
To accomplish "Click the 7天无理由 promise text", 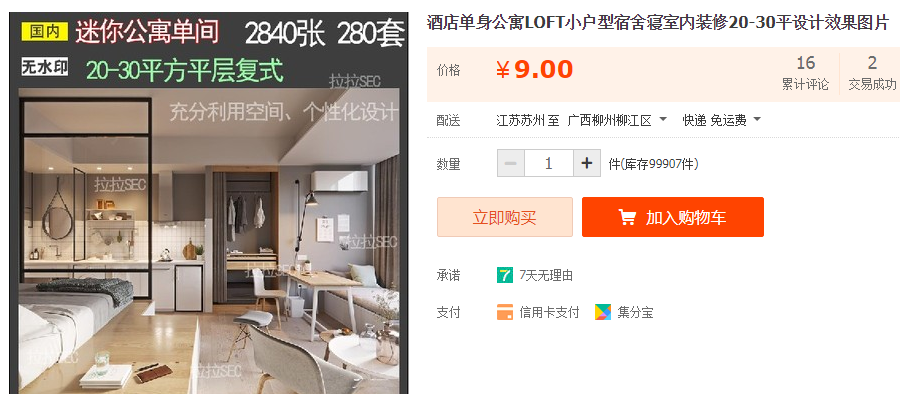I will pos(546,276).
